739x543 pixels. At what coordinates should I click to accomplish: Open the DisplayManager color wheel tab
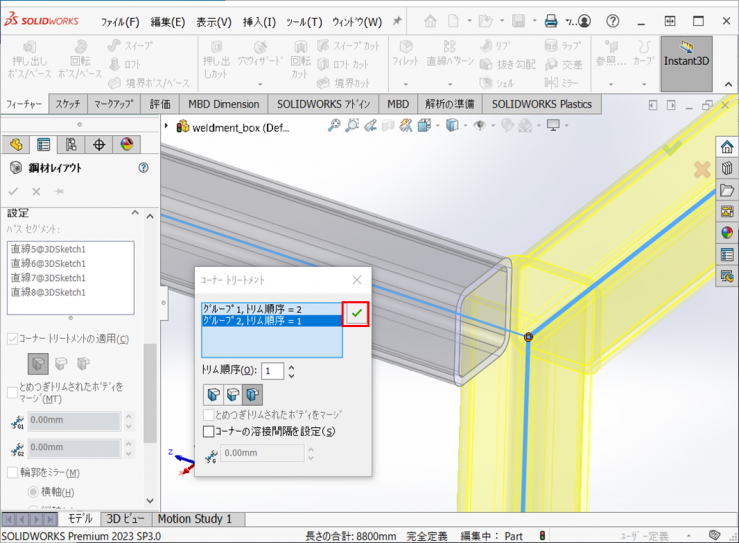(126, 145)
